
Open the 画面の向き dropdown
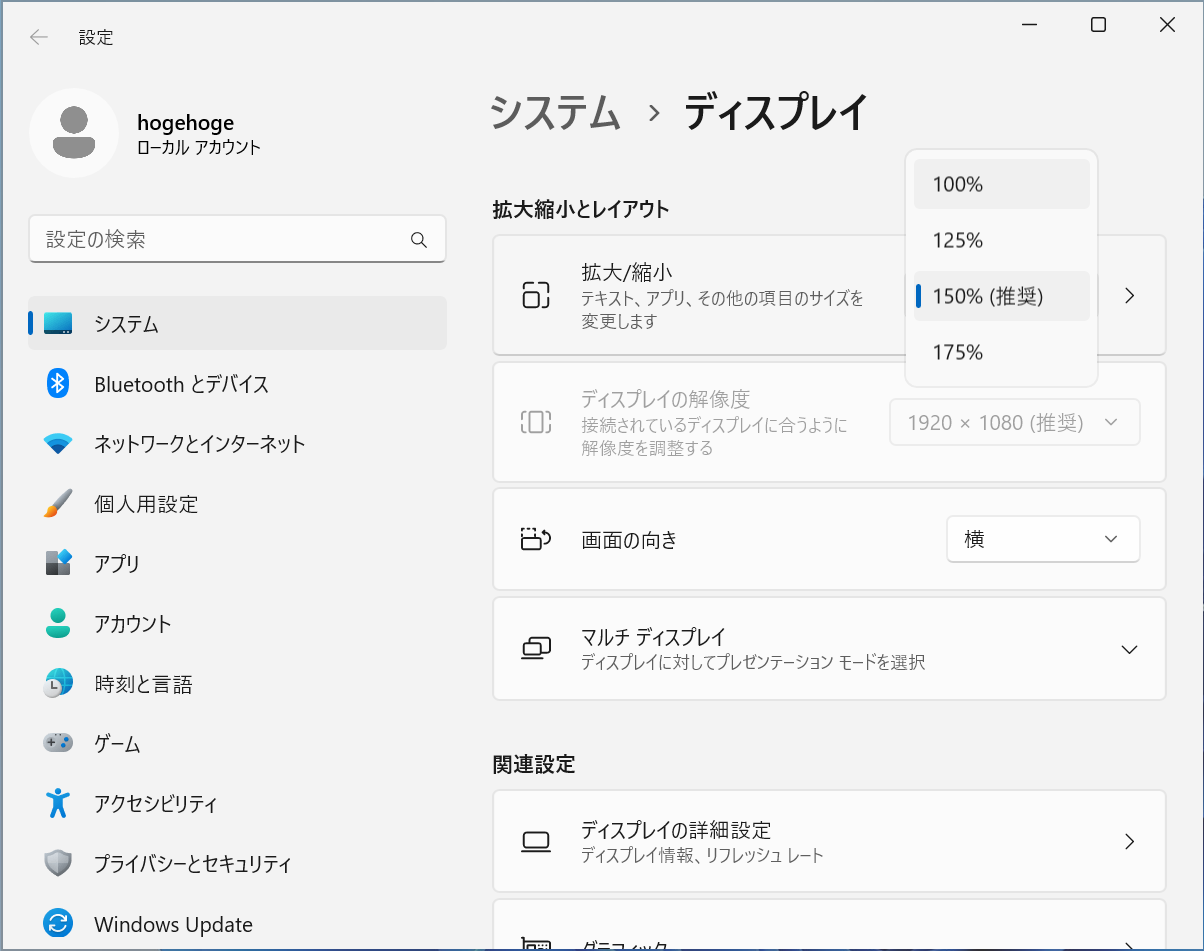tap(1042, 540)
